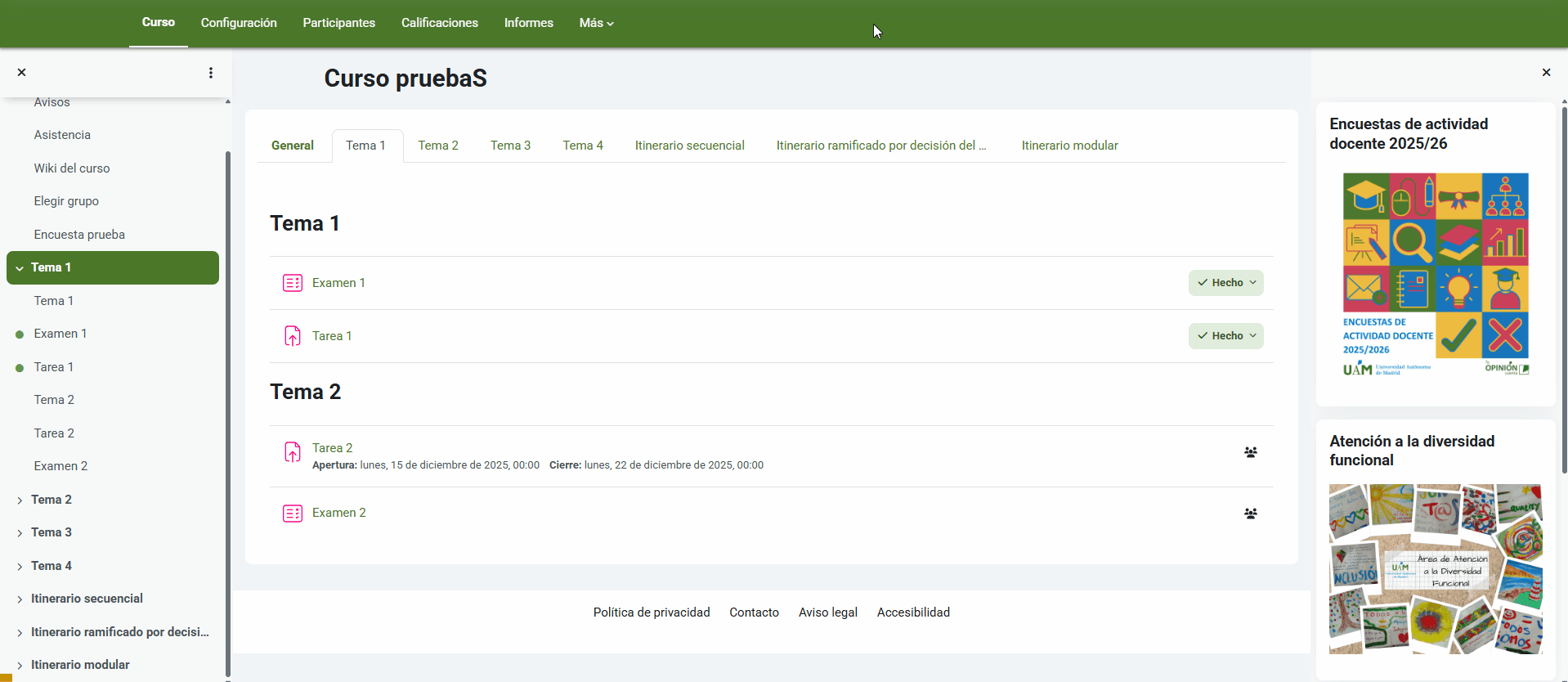
Task: Click group mode icon for Tarea 2
Action: [1250, 452]
